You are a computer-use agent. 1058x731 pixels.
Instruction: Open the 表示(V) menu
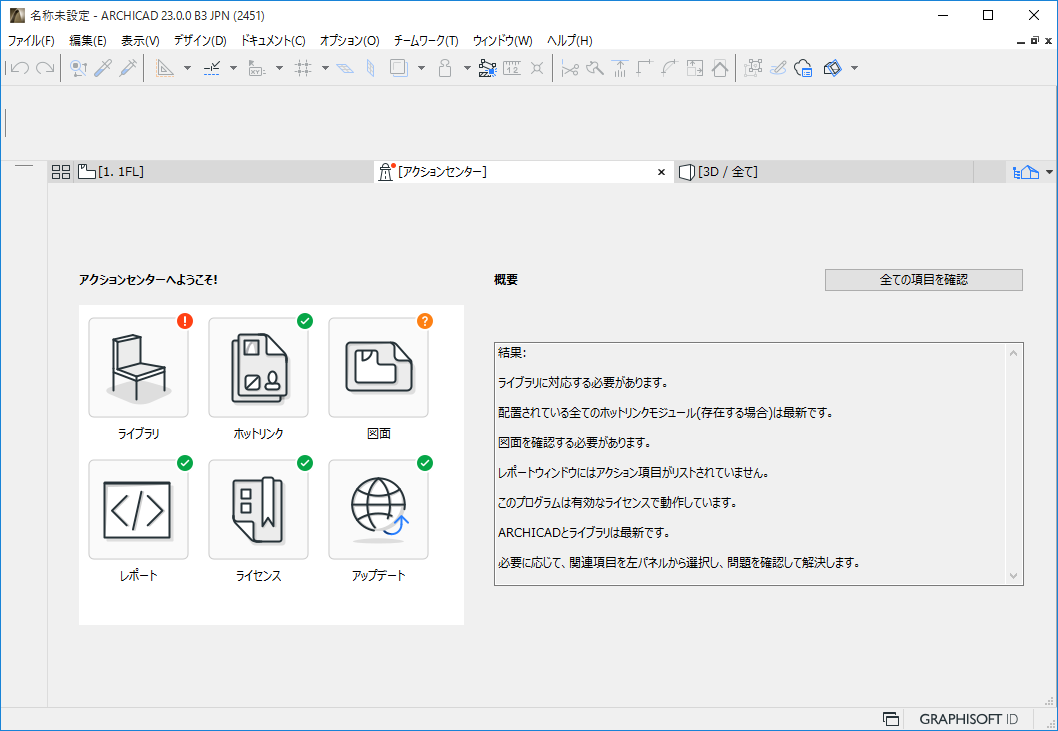(x=140, y=40)
